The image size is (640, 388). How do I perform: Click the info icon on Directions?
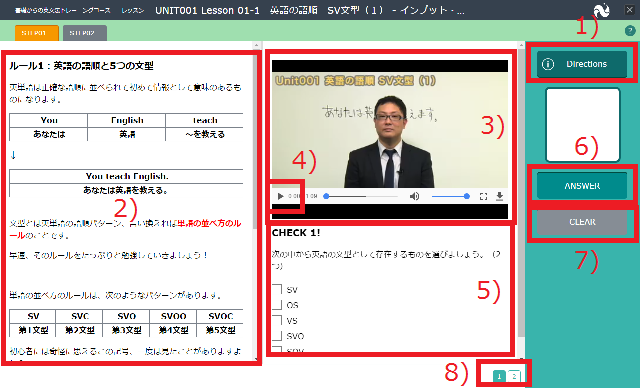pyautogui.click(x=548, y=64)
